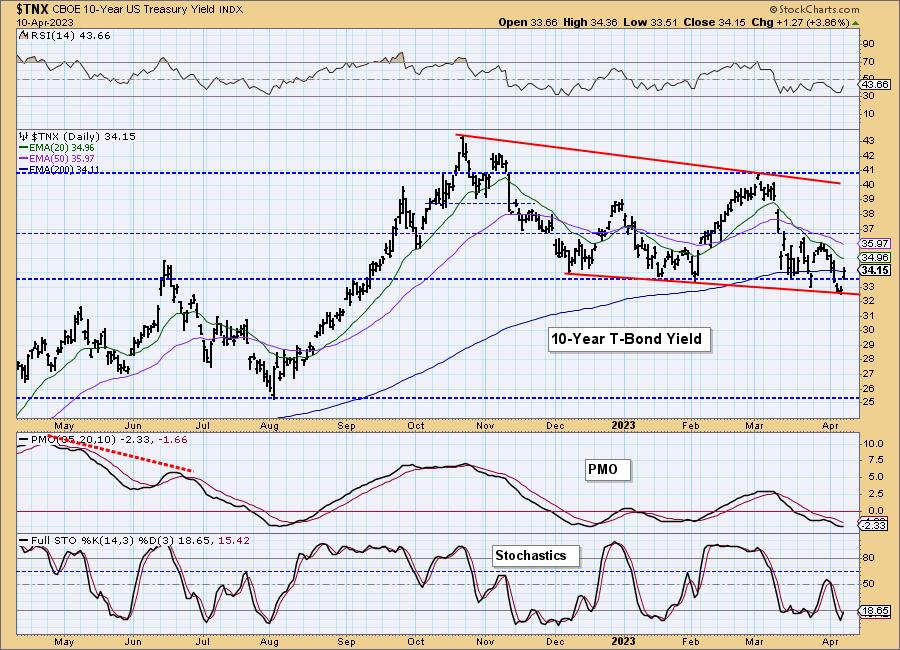Click the 43.66 RSI value tag on right axis
The height and width of the screenshot is (650, 900).
tap(875, 84)
